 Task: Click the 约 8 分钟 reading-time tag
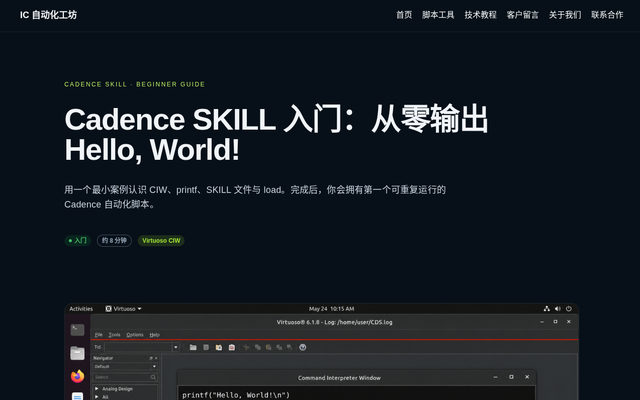coord(114,240)
